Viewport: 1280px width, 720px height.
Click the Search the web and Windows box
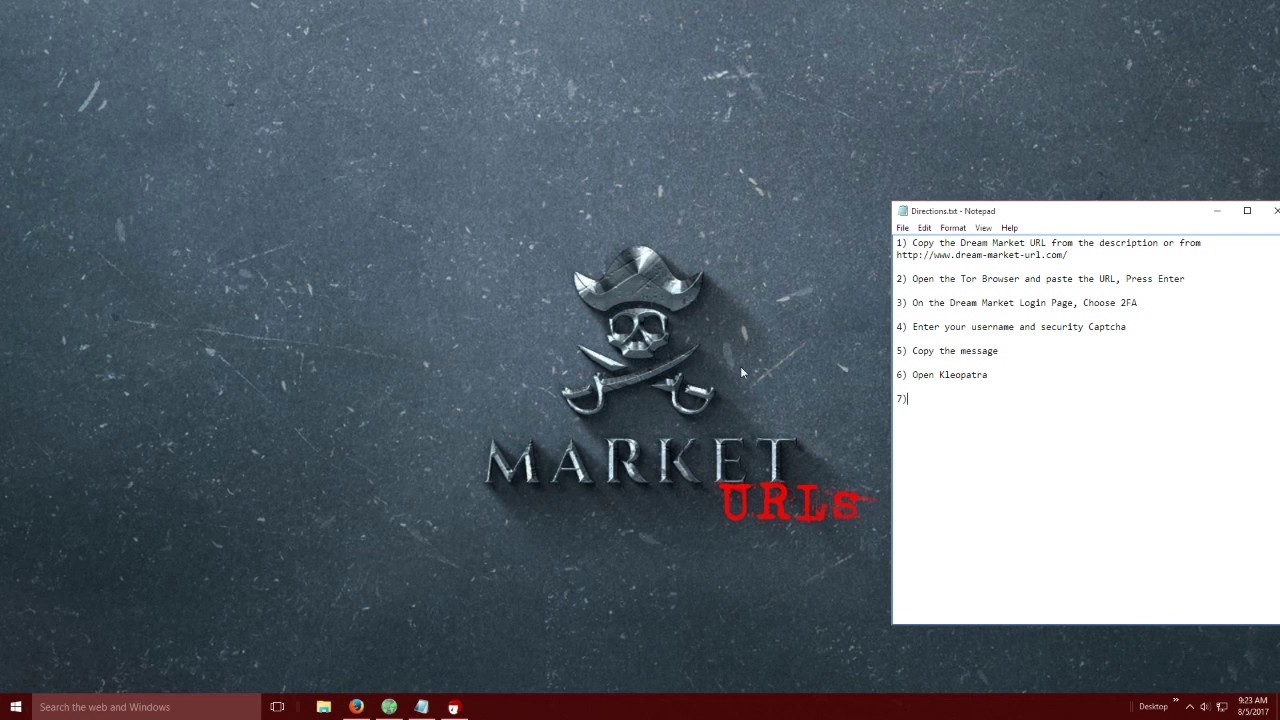click(146, 707)
